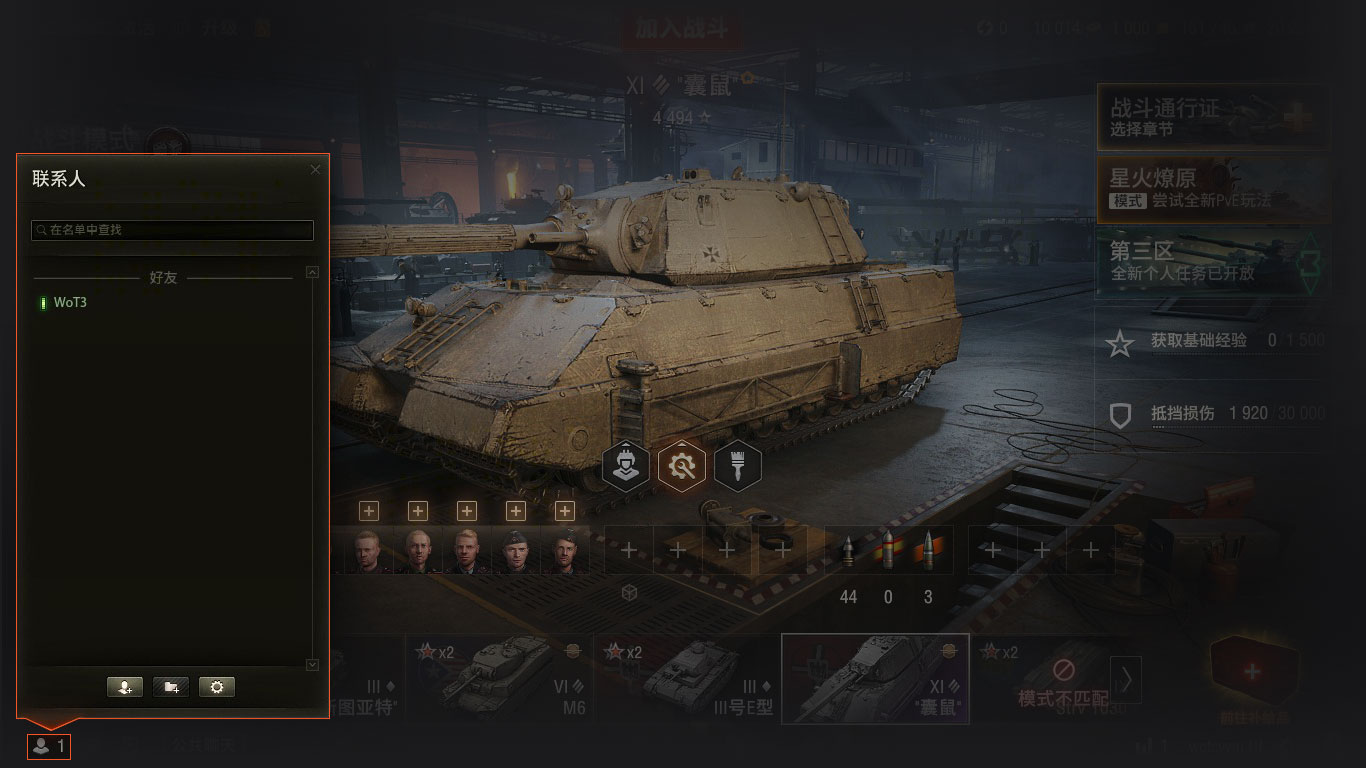Open the 星火燎原 PvE mode banner
The image size is (1366, 768).
[1214, 189]
